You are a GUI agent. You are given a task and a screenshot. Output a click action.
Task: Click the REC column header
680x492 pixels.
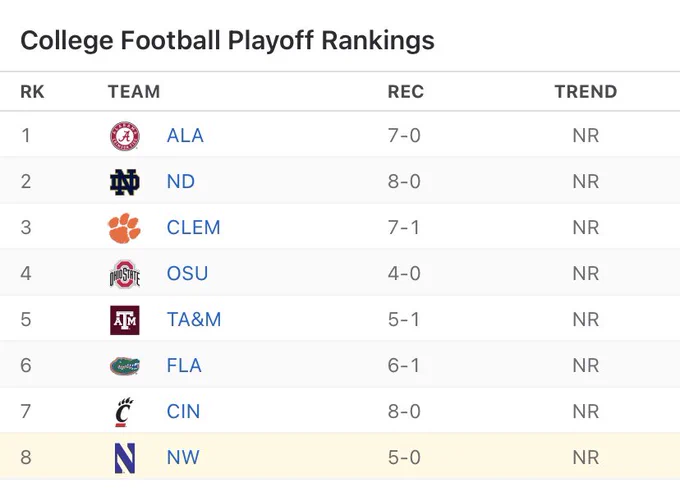[405, 92]
